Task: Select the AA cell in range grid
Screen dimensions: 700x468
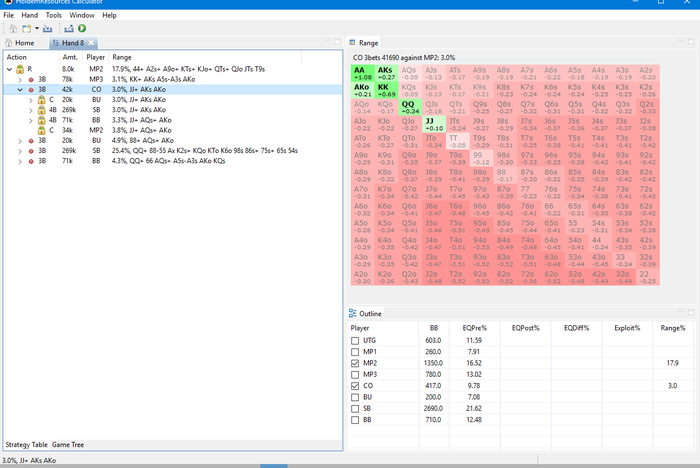Action: click(x=362, y=73)
